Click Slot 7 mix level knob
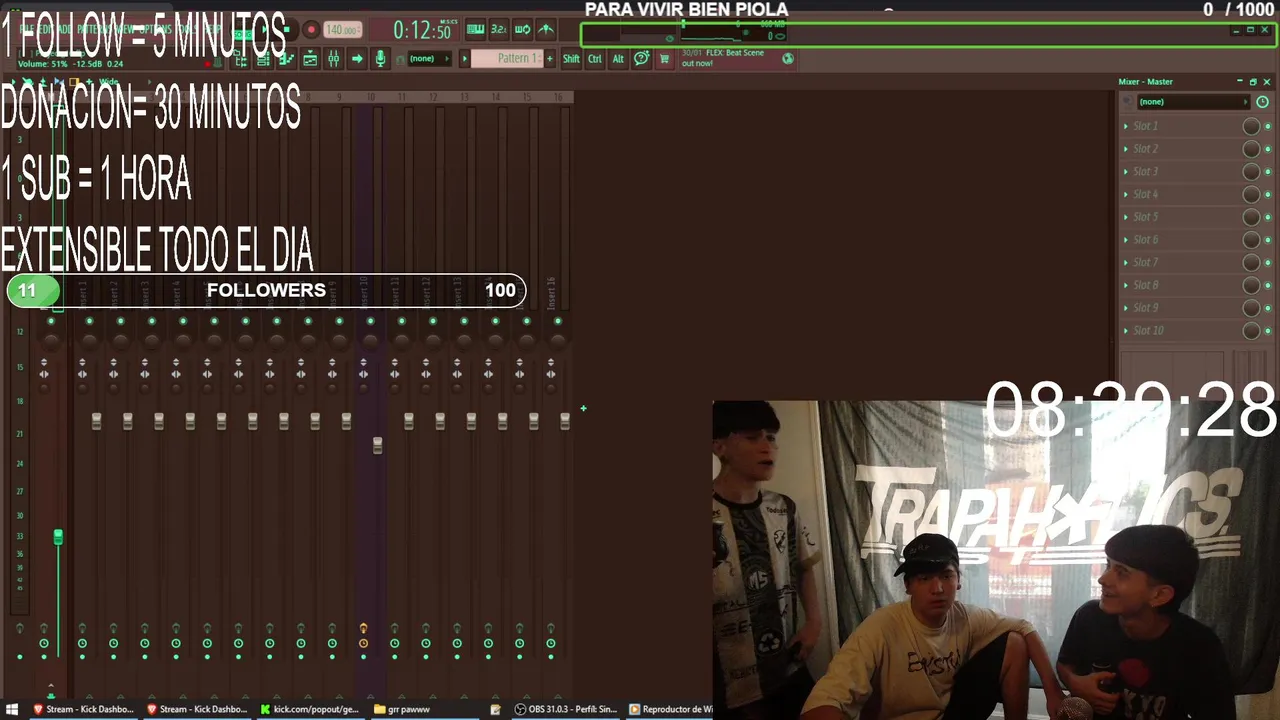The image size is (1280, 720). (x=1251, y=262)
